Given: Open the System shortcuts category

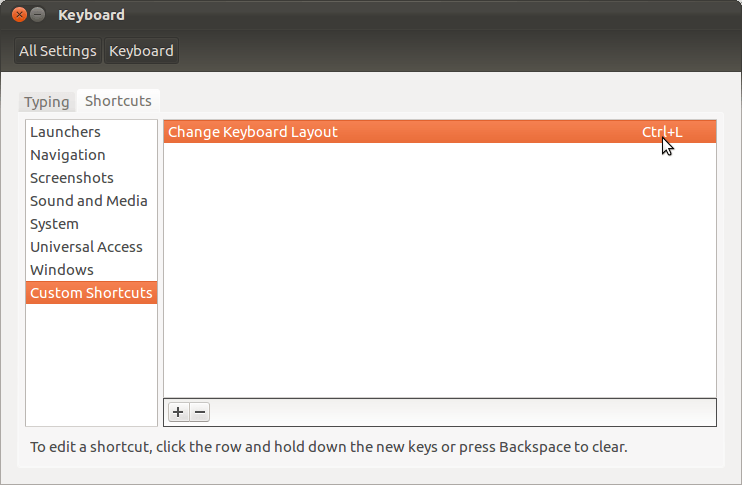Looking at the screenshot, I should pyautogui.click(x=54, y=224).
